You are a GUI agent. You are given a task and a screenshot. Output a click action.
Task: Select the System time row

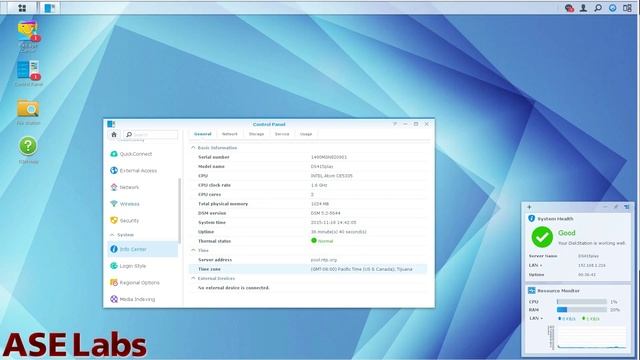tap(308, 222)
